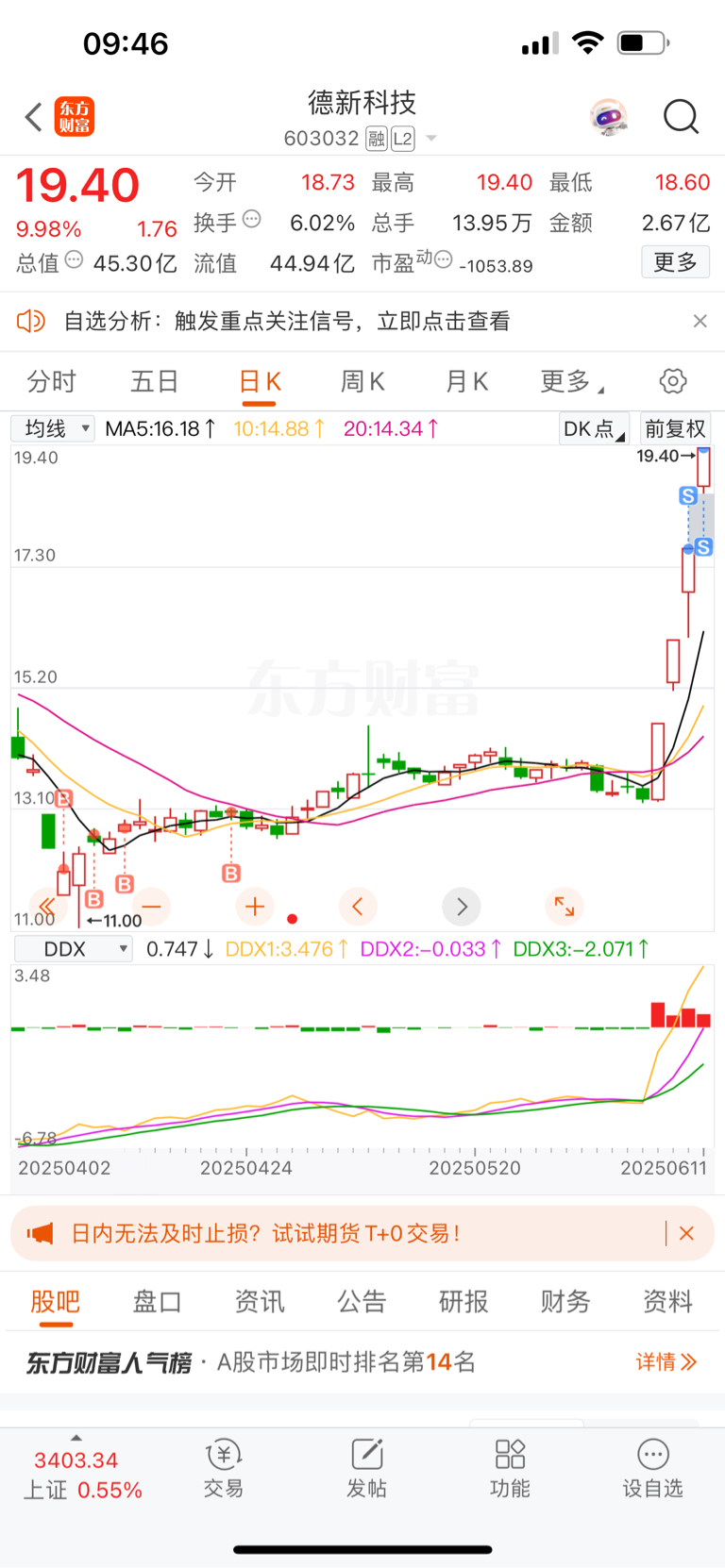Open 股吧 forum tab

[55, 1301]
